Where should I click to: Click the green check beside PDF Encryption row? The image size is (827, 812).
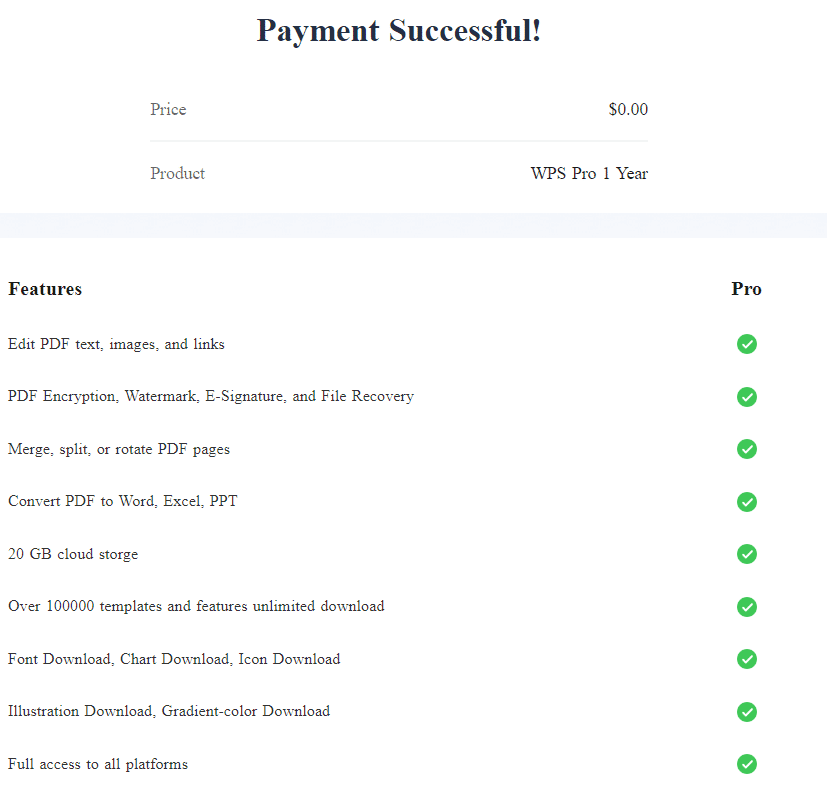coord(747,397)
